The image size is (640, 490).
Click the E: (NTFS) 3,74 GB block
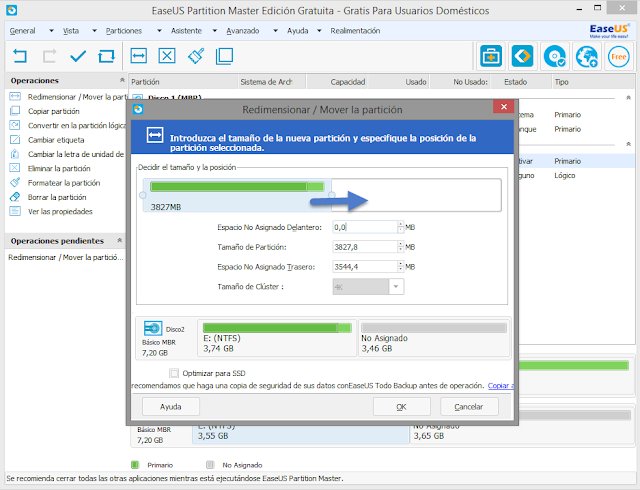[277, 339]
